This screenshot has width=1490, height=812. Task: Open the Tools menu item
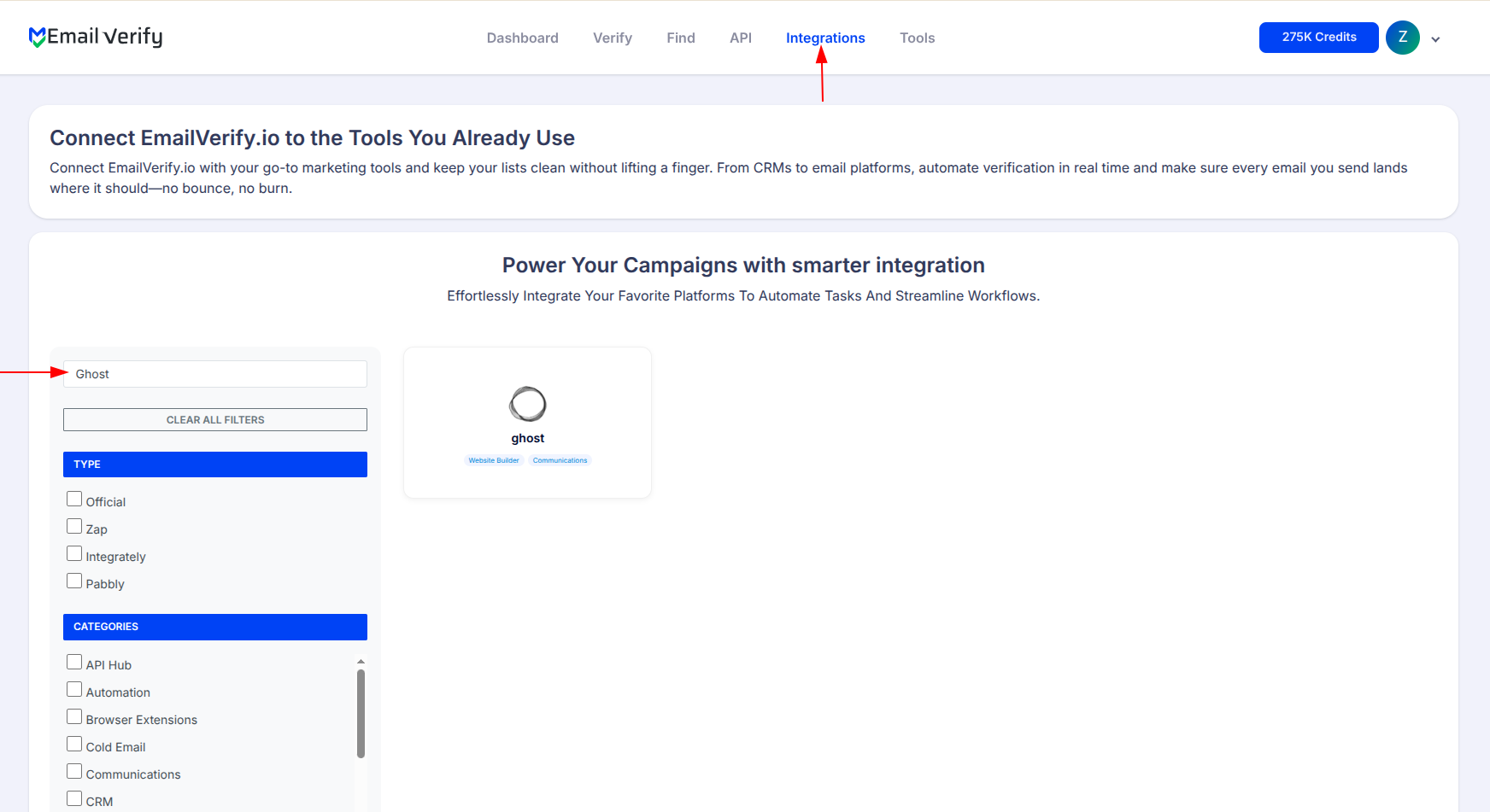click(x=918, y=38)
